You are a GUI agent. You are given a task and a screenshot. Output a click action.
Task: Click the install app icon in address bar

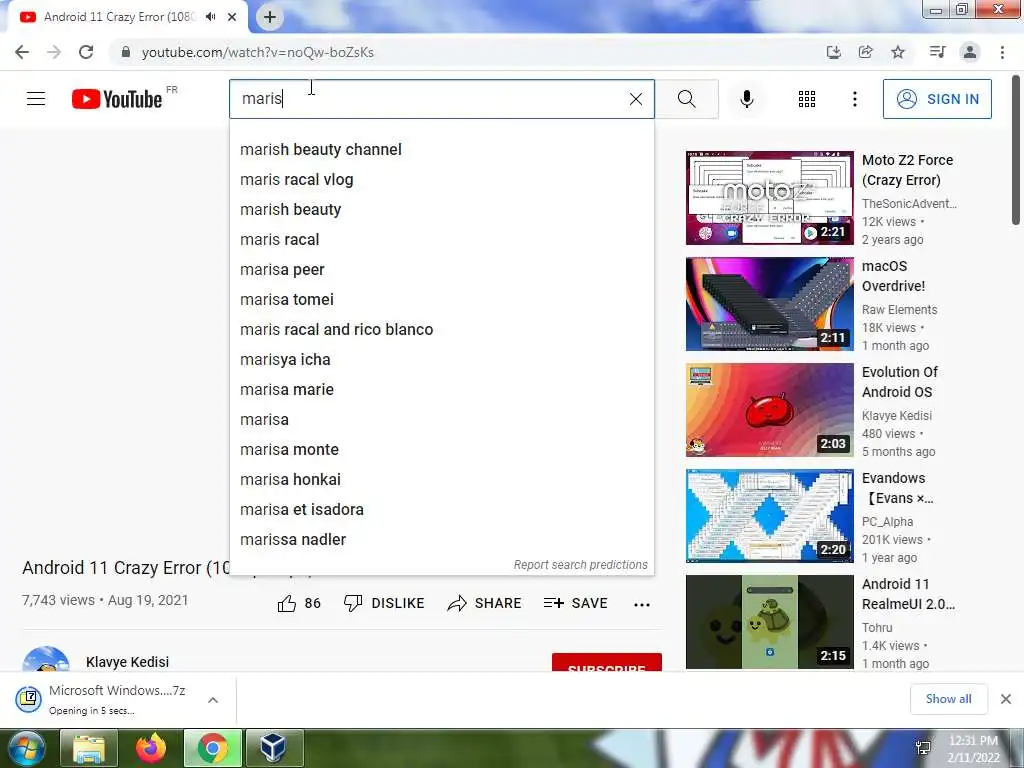(x=833, y=52)
